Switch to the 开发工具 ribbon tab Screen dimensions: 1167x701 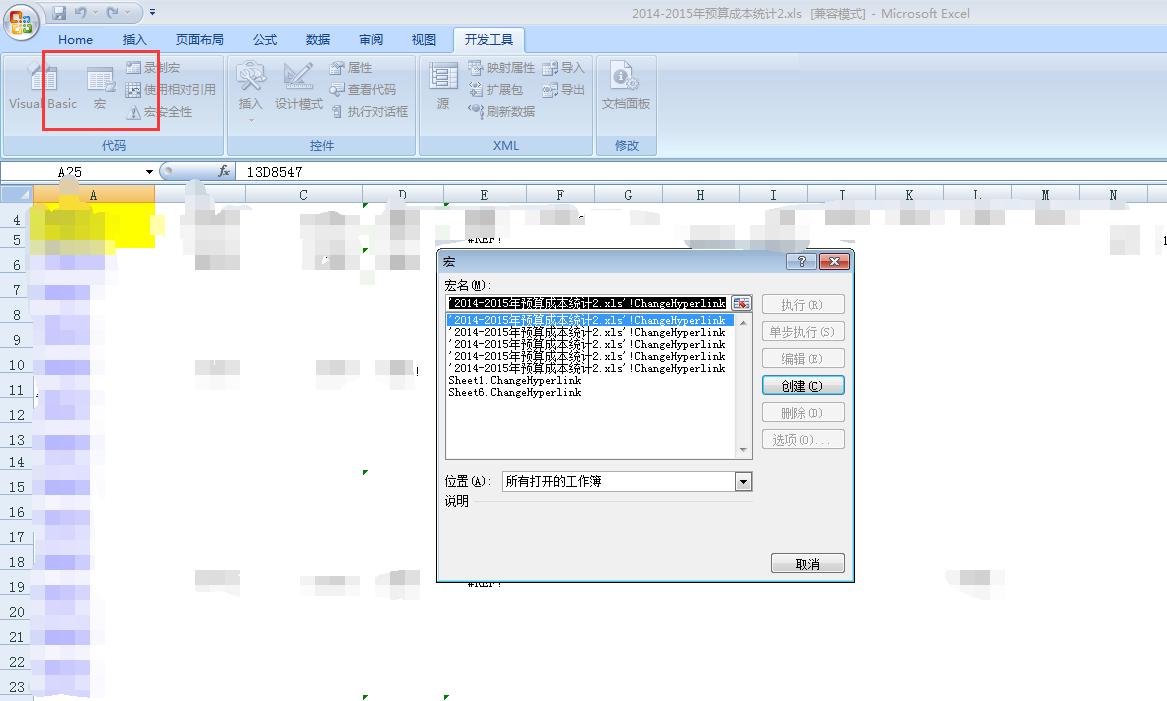pyautogui.click(x=488, y=40)
